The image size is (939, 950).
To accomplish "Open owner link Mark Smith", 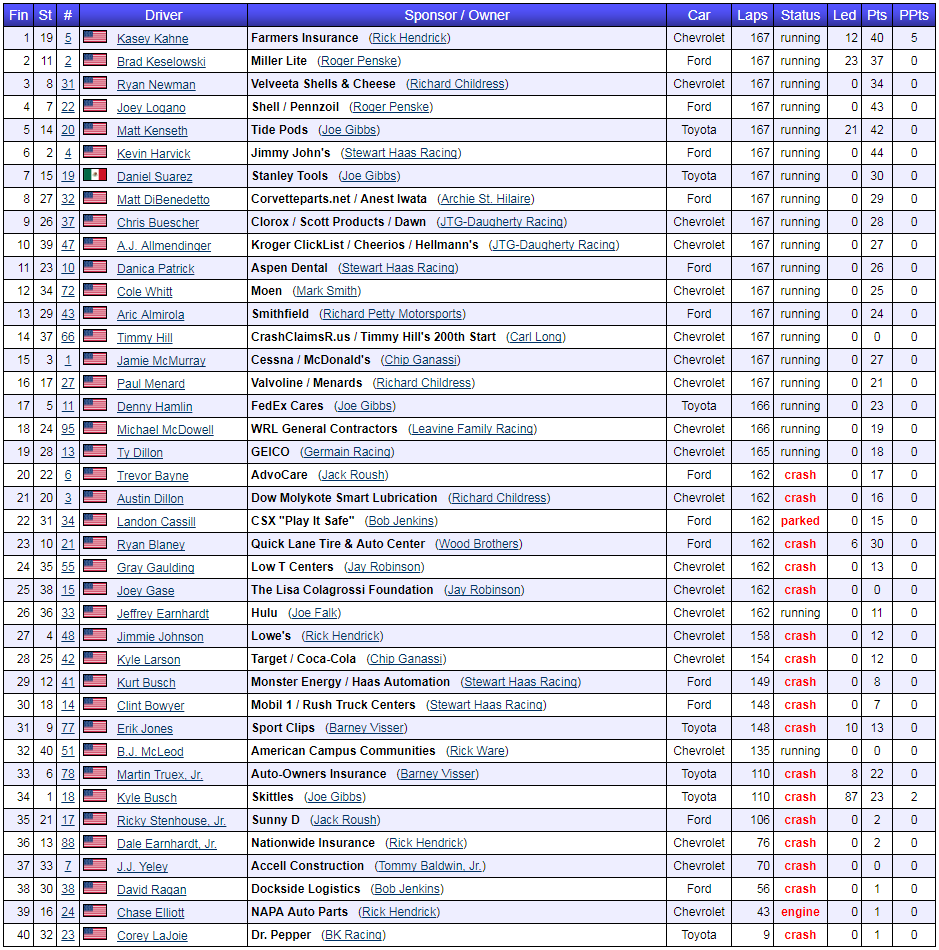I will click(x=327, y=291).
